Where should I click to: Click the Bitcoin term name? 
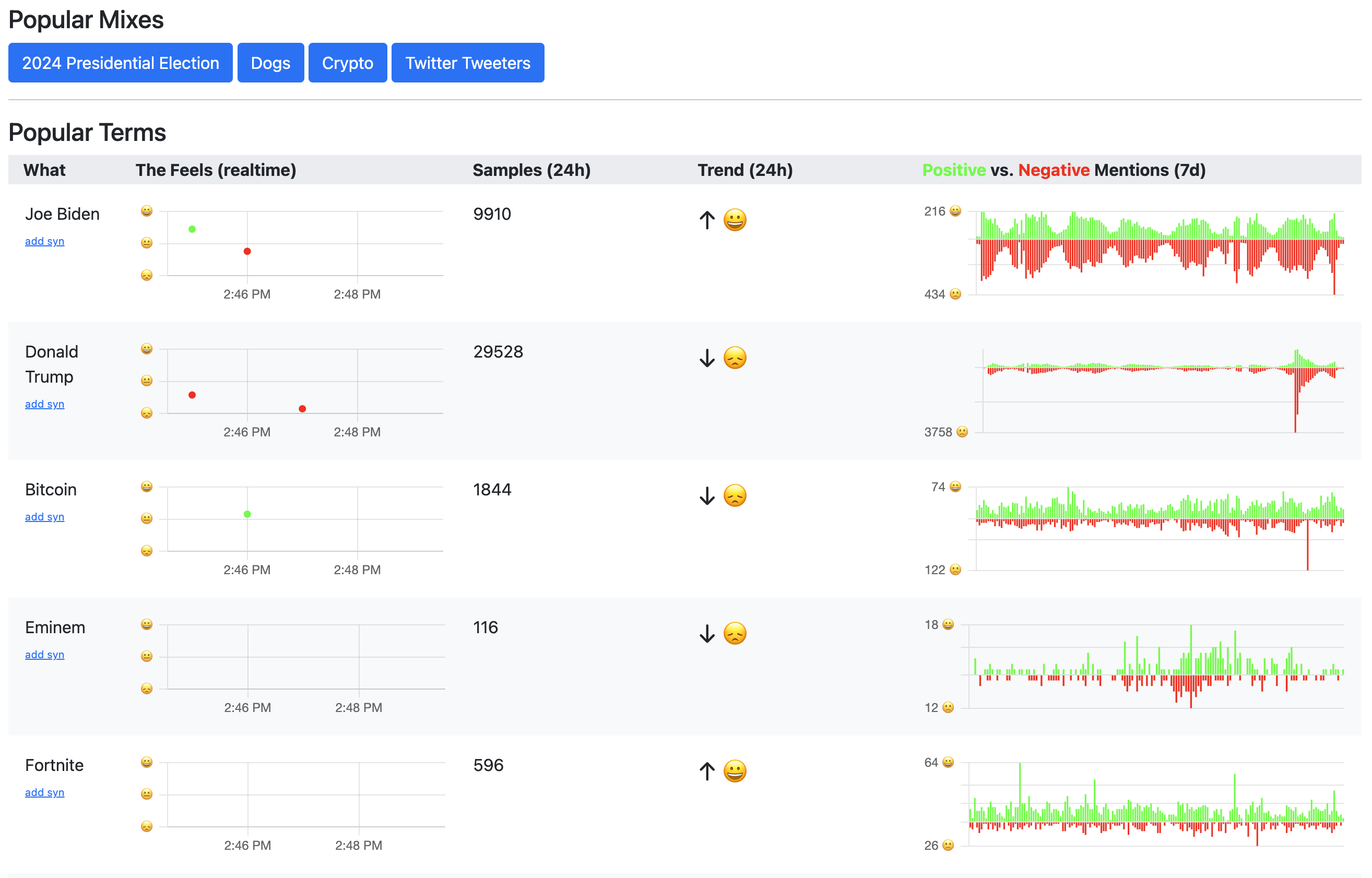coord(51,490)
